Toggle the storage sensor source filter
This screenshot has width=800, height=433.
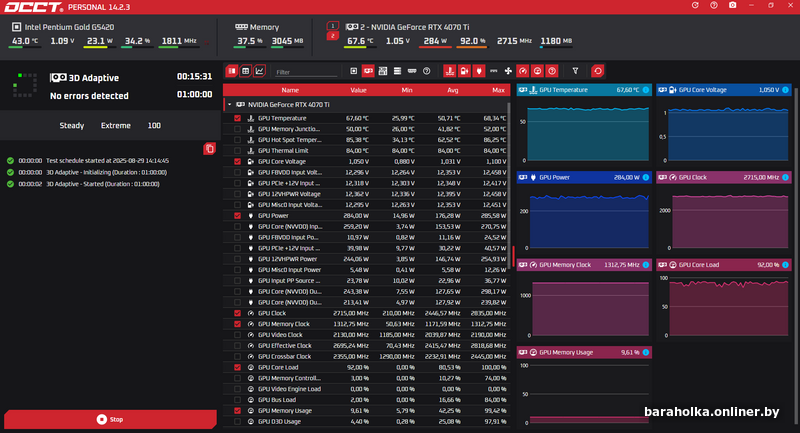click(397, 71)
